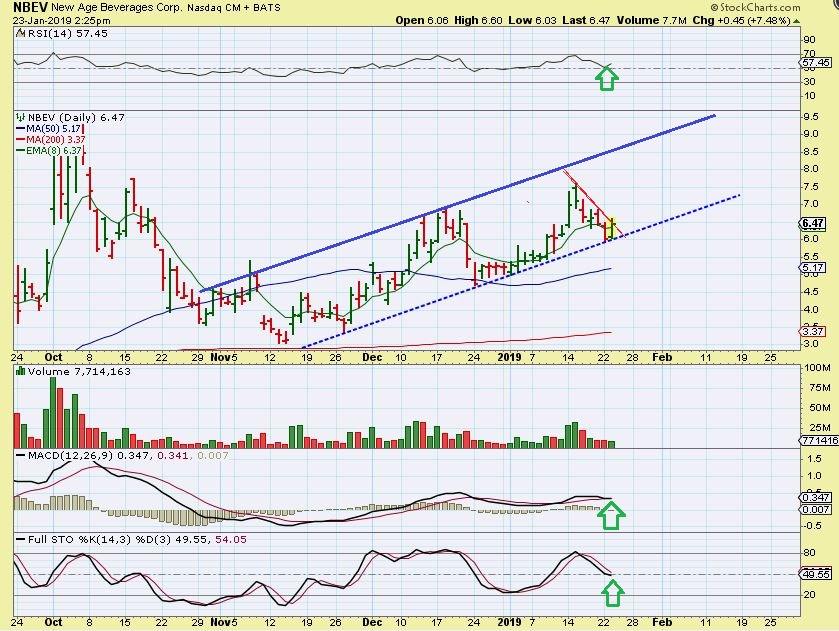Click the 23-Jan-2019 2:25pm timestamp
This screenshot has width=839, height=631.
(x=62, y=21)
